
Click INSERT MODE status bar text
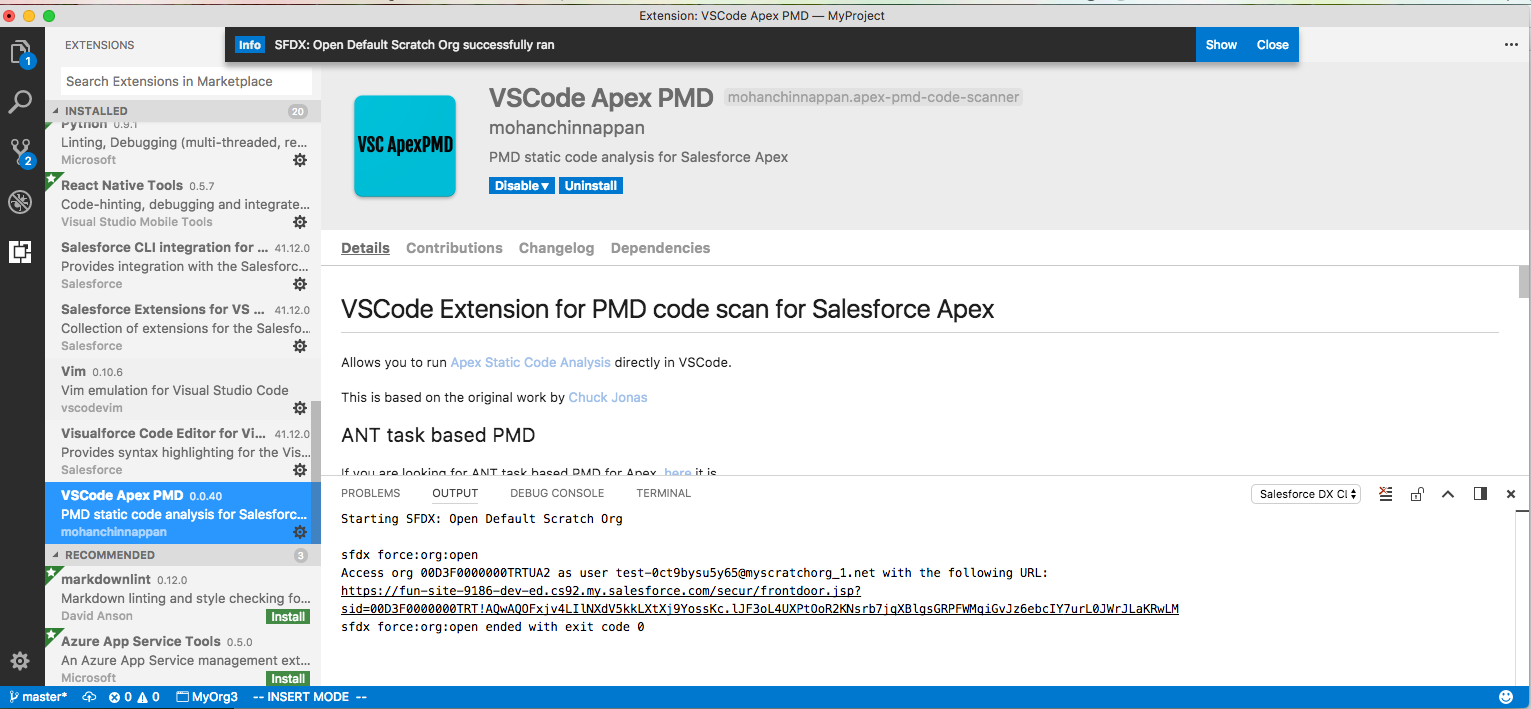[x=310, y=697]
